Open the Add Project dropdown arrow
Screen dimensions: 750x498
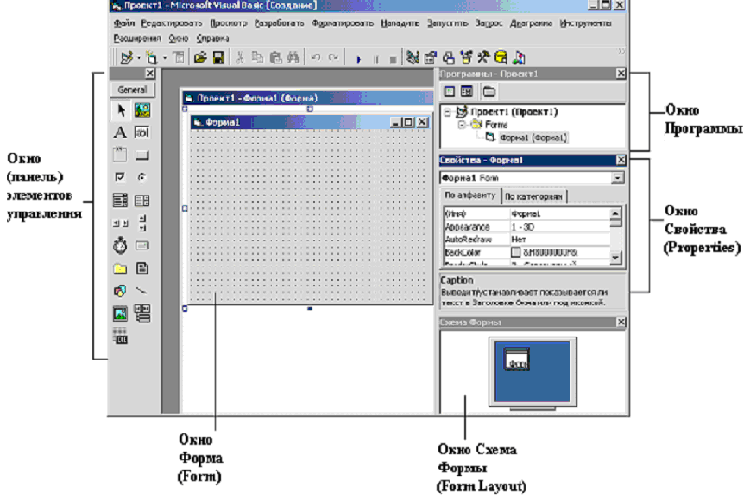139,58
